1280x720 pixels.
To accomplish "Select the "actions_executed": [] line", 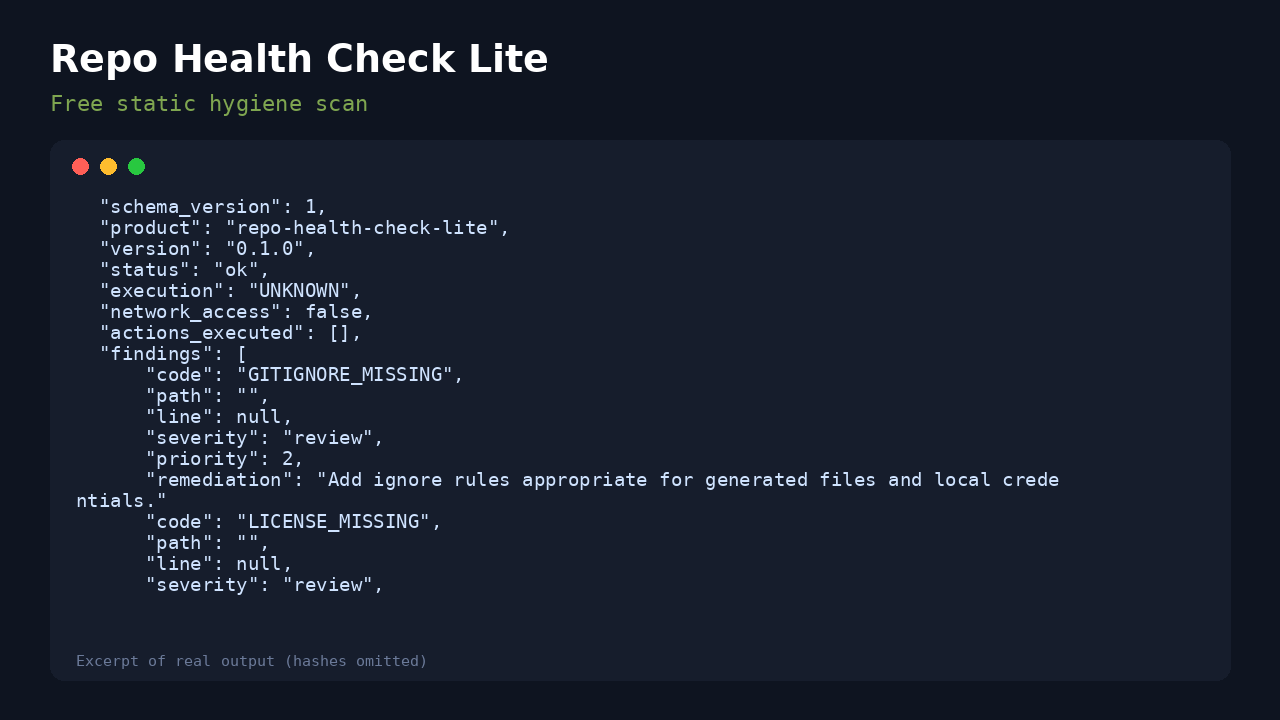I will pyautogui.click(x=231, y=333).
